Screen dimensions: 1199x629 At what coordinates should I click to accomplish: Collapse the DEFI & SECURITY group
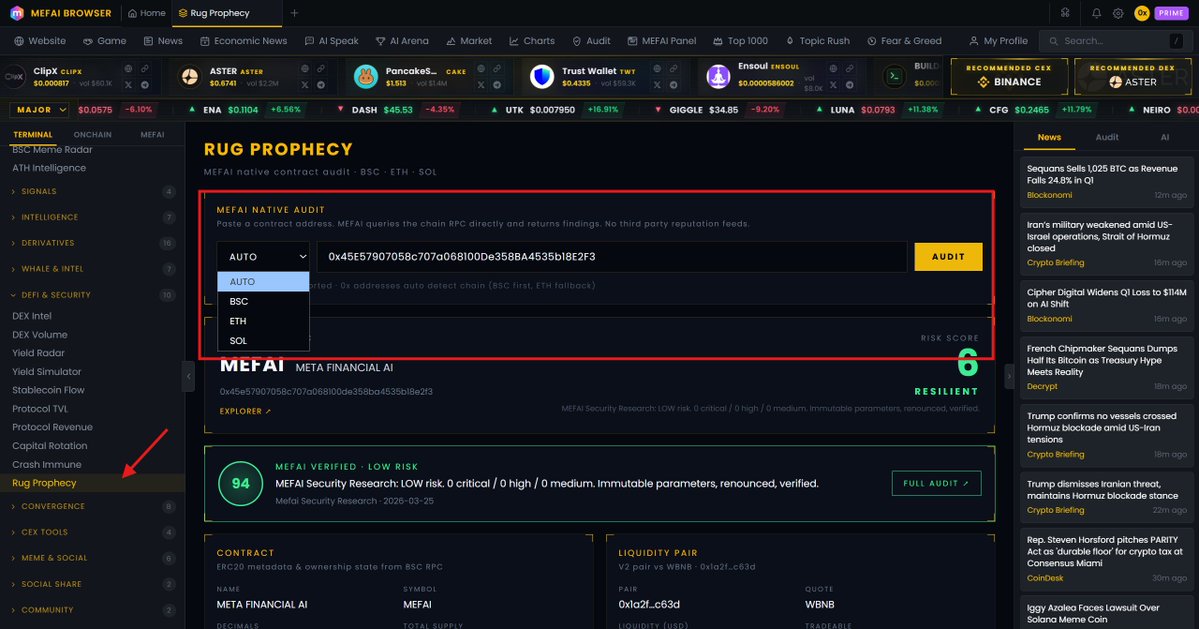tap(92, 295)
